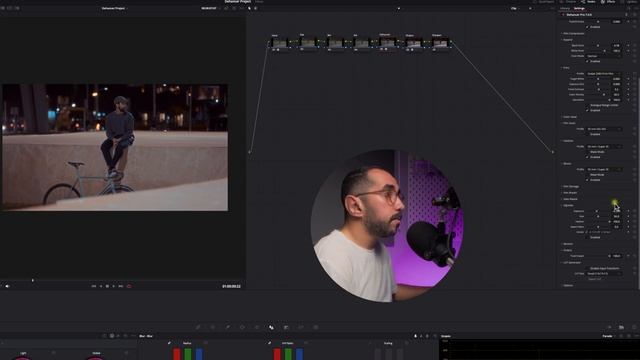Toggle Enabled checkbox under Expand section
Image resolution: width=640 pixels, height=360 pixels.
tap(588, 61)
